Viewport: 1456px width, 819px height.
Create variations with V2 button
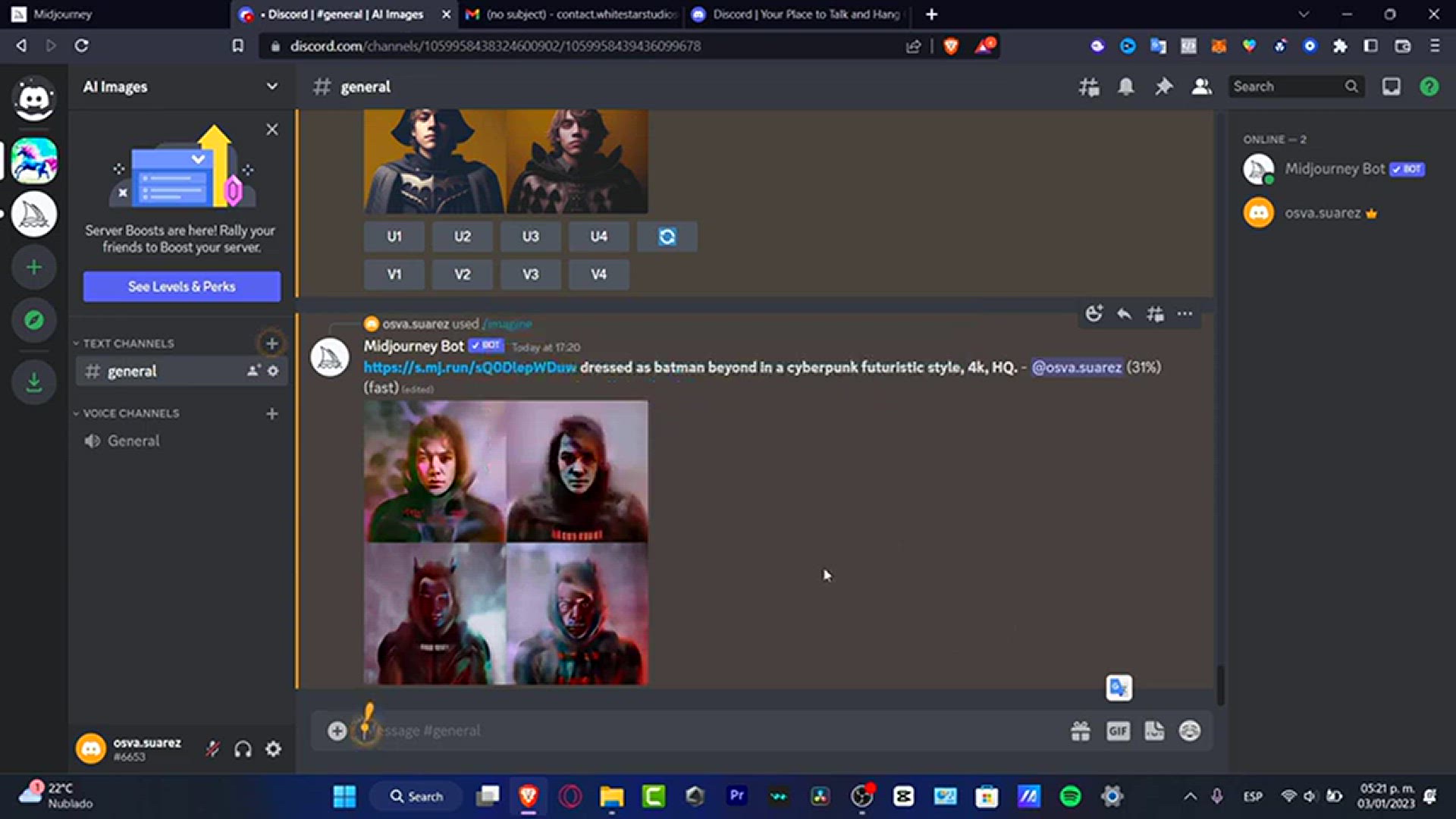pyautogui.click(x=463, y=275)
